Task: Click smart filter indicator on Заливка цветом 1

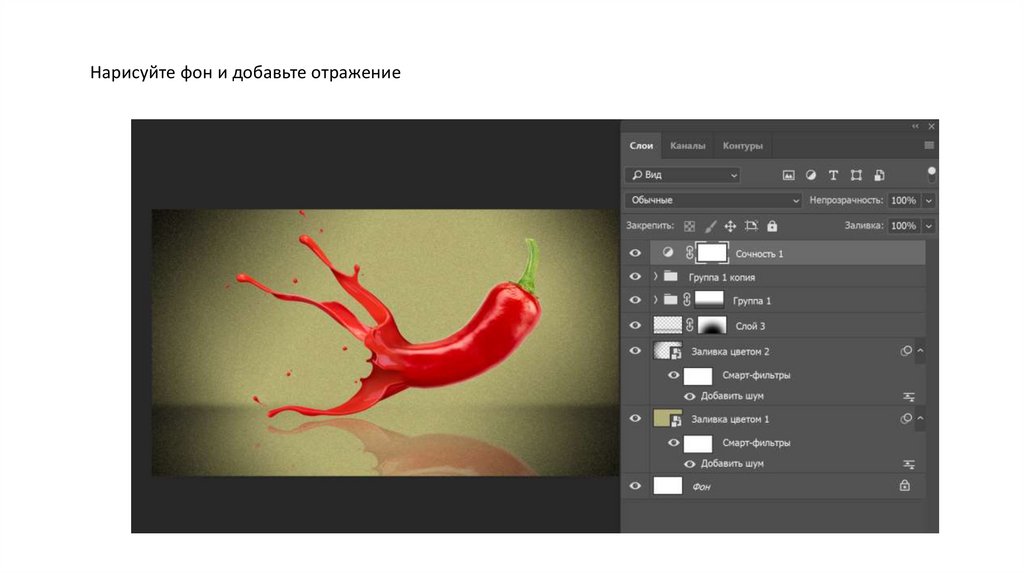Action: tap(906, 418)
